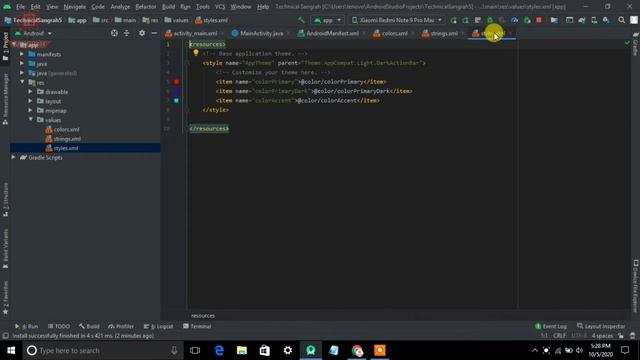Open the File menu
Image resolution: width=640 pixels, height=360 pixels.
tap(20, 7)
